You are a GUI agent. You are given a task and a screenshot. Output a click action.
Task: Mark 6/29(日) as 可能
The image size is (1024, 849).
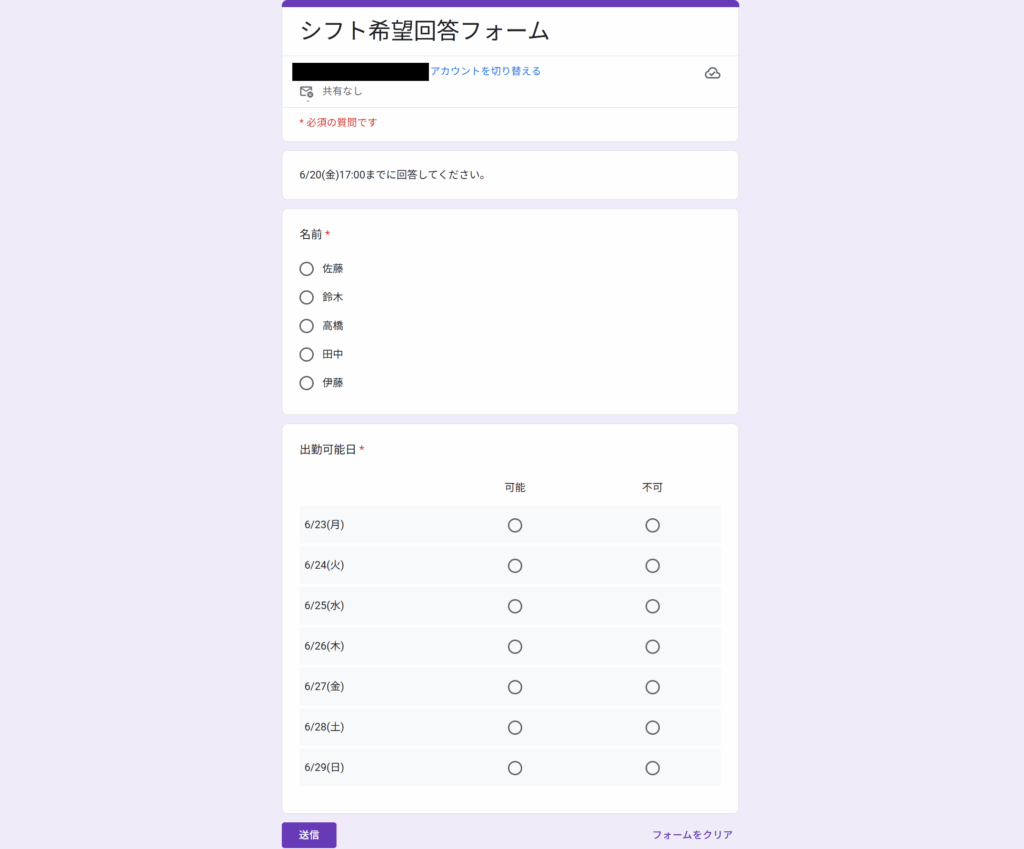515,768
